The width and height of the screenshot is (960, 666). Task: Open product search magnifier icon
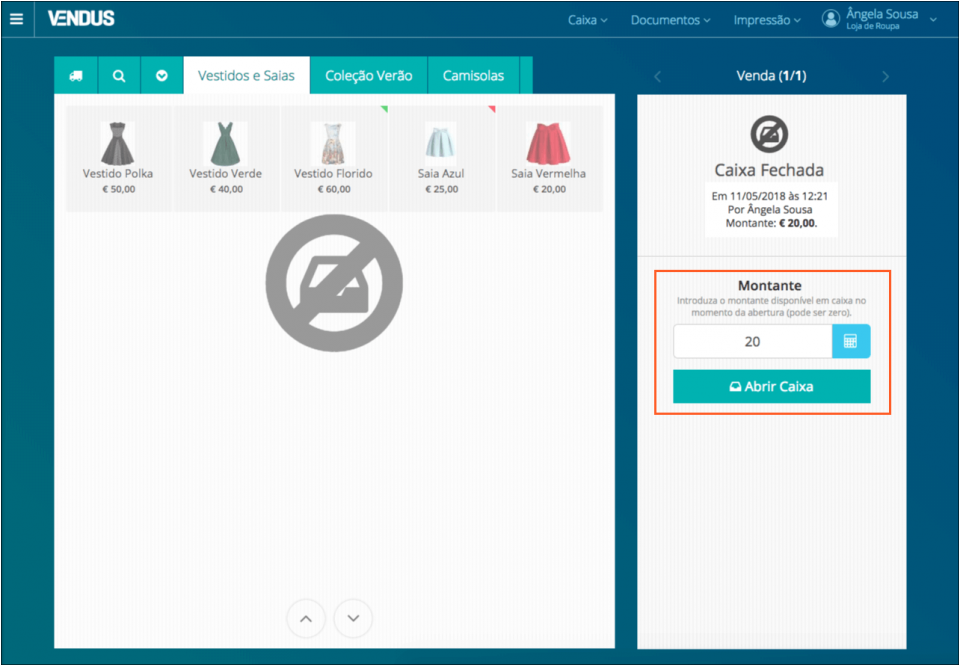119,76
